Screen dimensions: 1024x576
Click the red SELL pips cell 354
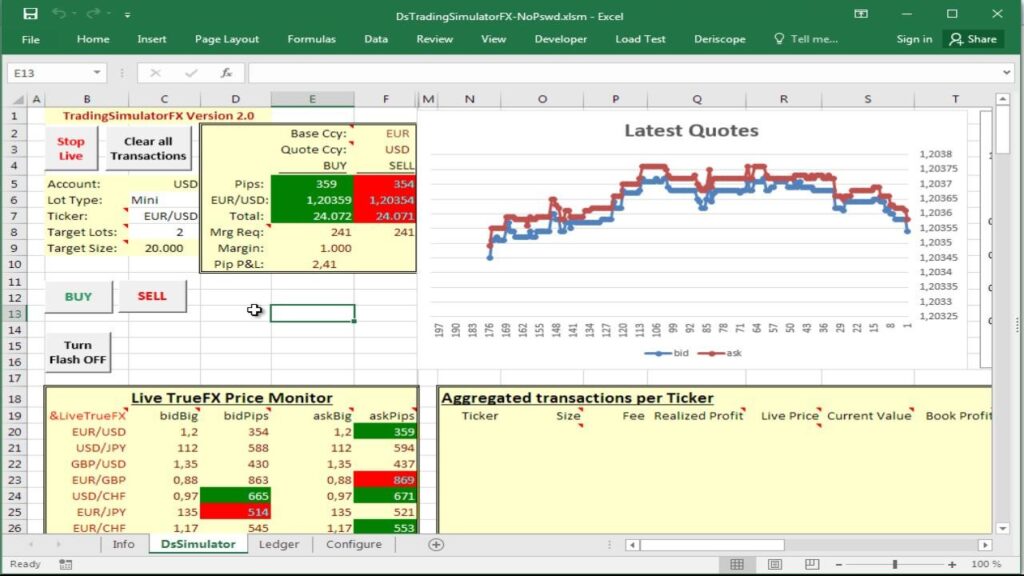(x=385, y=184)
